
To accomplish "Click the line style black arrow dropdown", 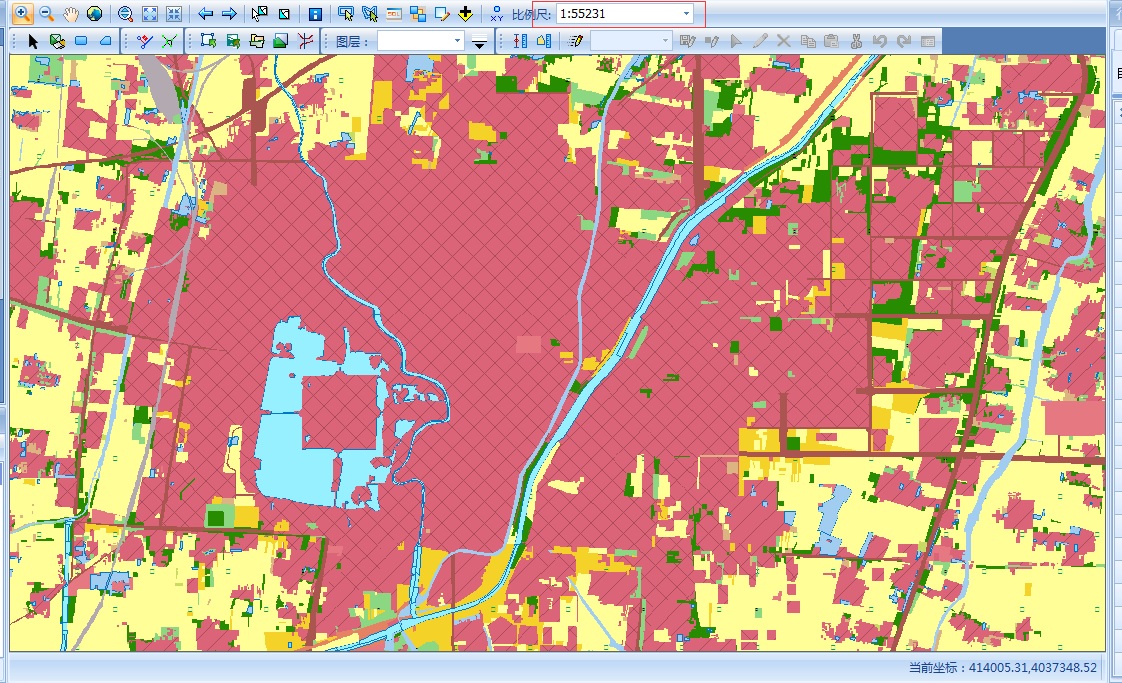I will [479, 42].
